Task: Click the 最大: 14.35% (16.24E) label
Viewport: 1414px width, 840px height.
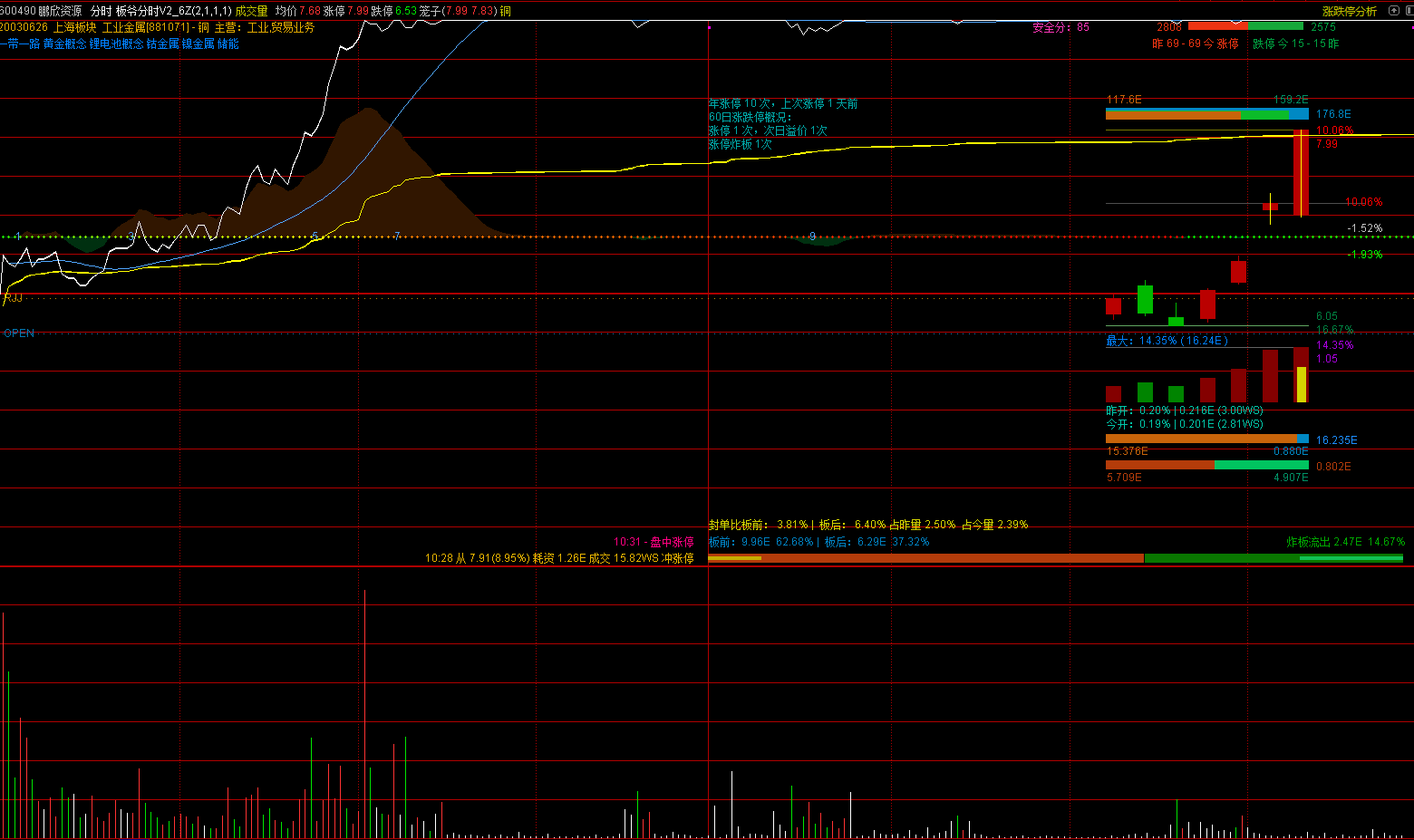Action: pos(1167,341)
